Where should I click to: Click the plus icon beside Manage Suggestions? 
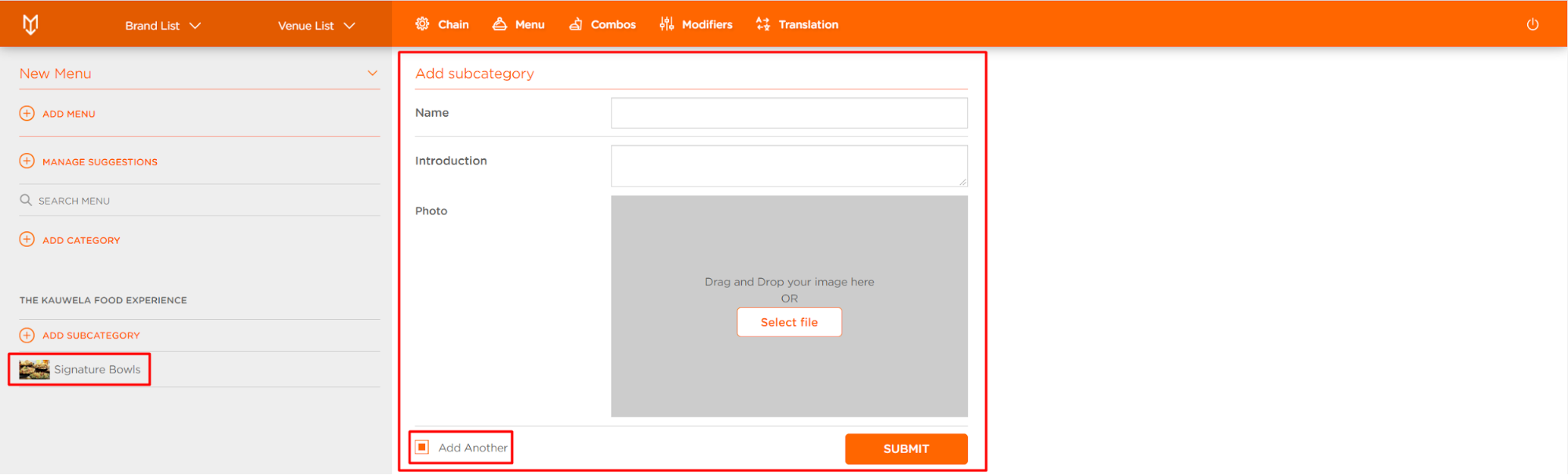[27, 161]
